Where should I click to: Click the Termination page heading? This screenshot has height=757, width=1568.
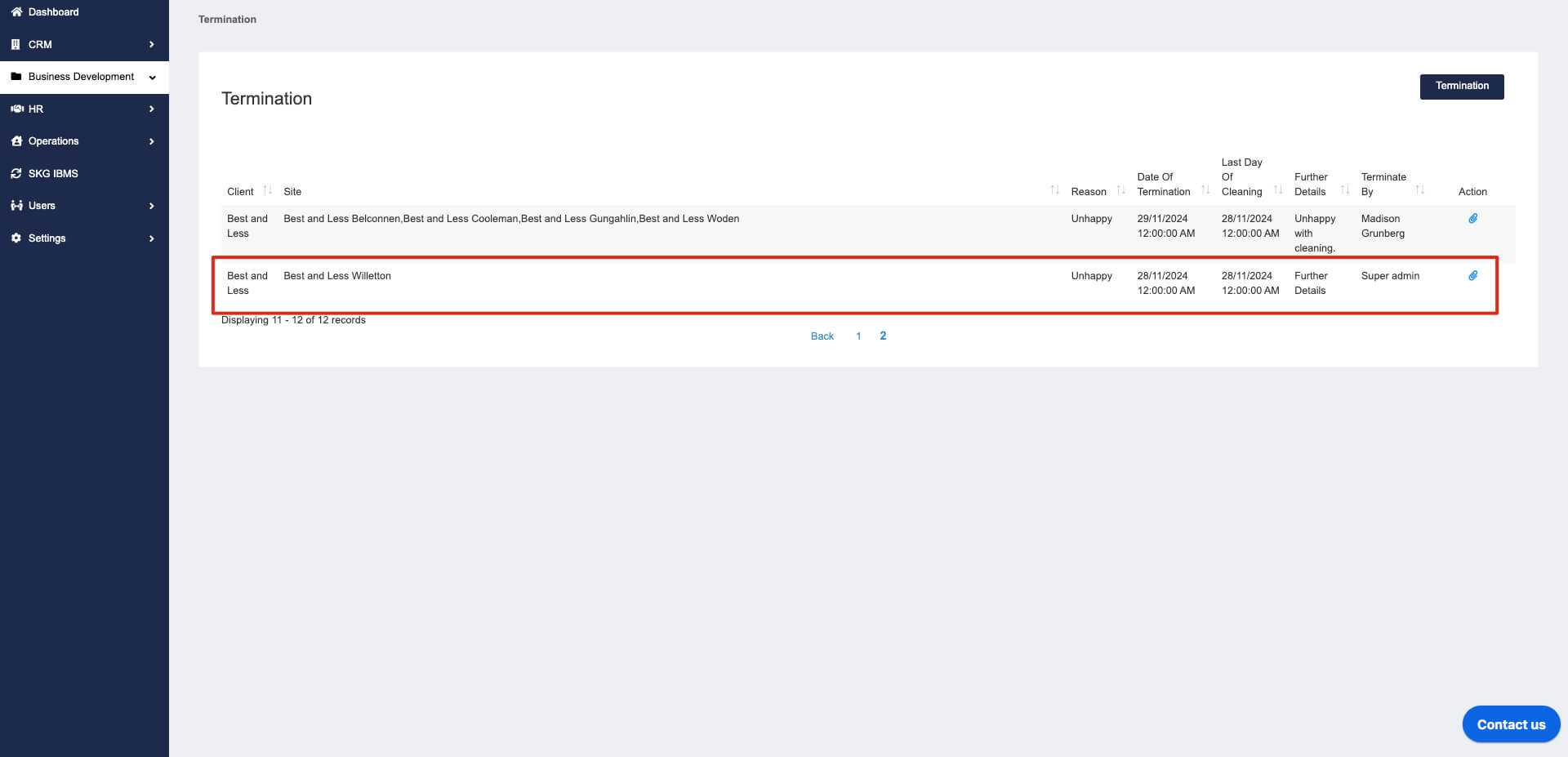pyautogui.click(x=266, y=99)
